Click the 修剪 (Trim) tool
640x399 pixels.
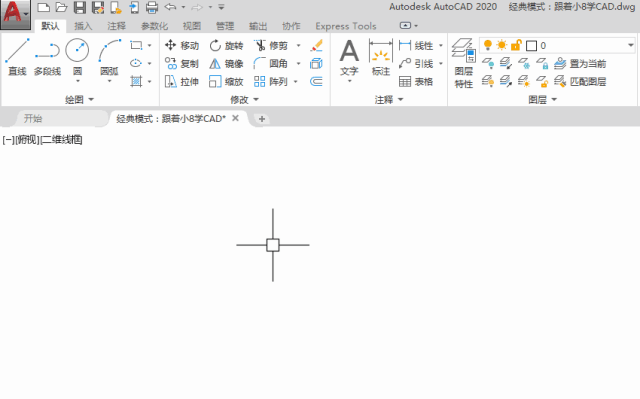271,45
